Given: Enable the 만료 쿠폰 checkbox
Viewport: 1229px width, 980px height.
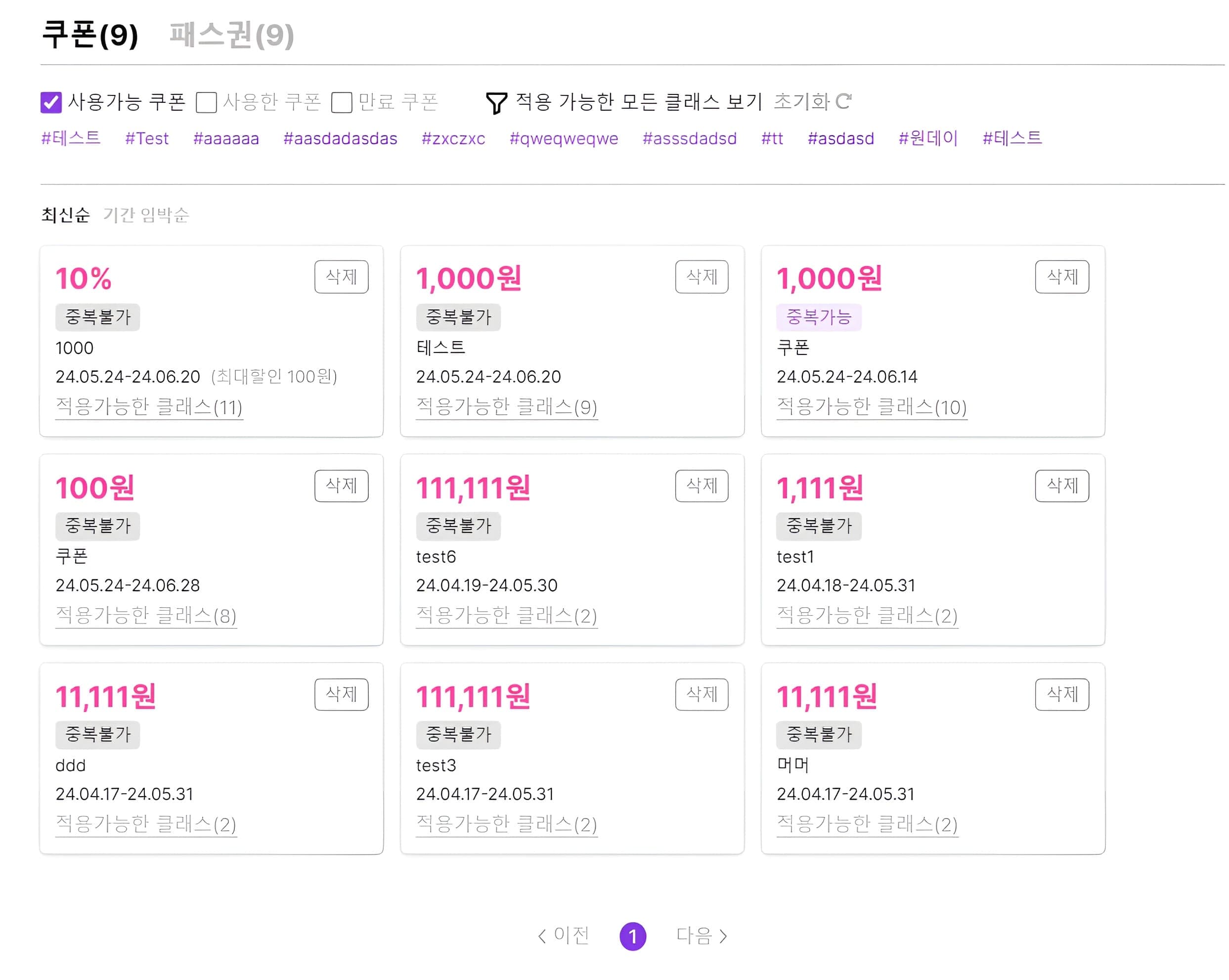Looking at the screenshot, I should tap(342, 101).
